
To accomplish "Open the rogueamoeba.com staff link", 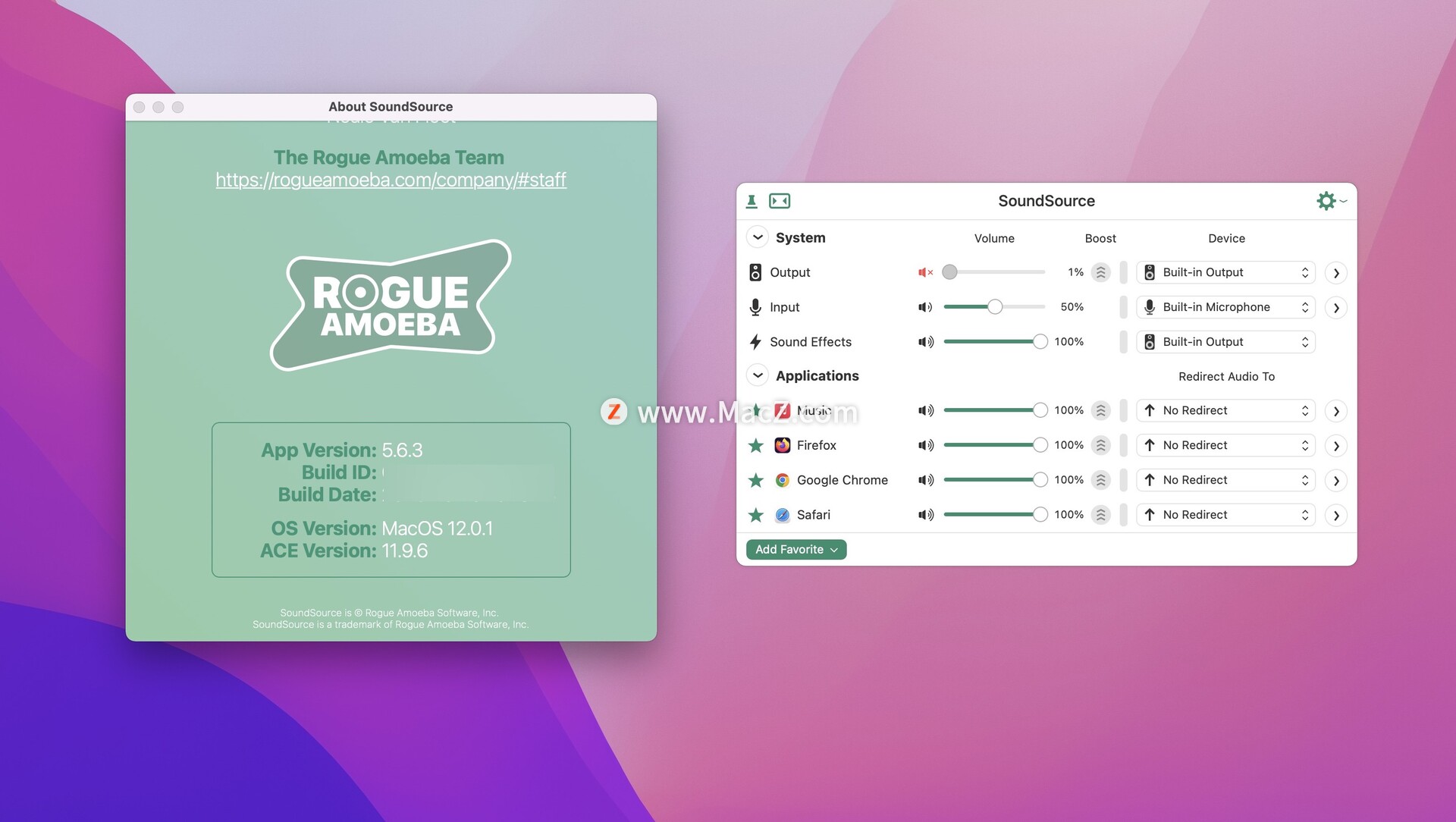I will click(391, 180).
